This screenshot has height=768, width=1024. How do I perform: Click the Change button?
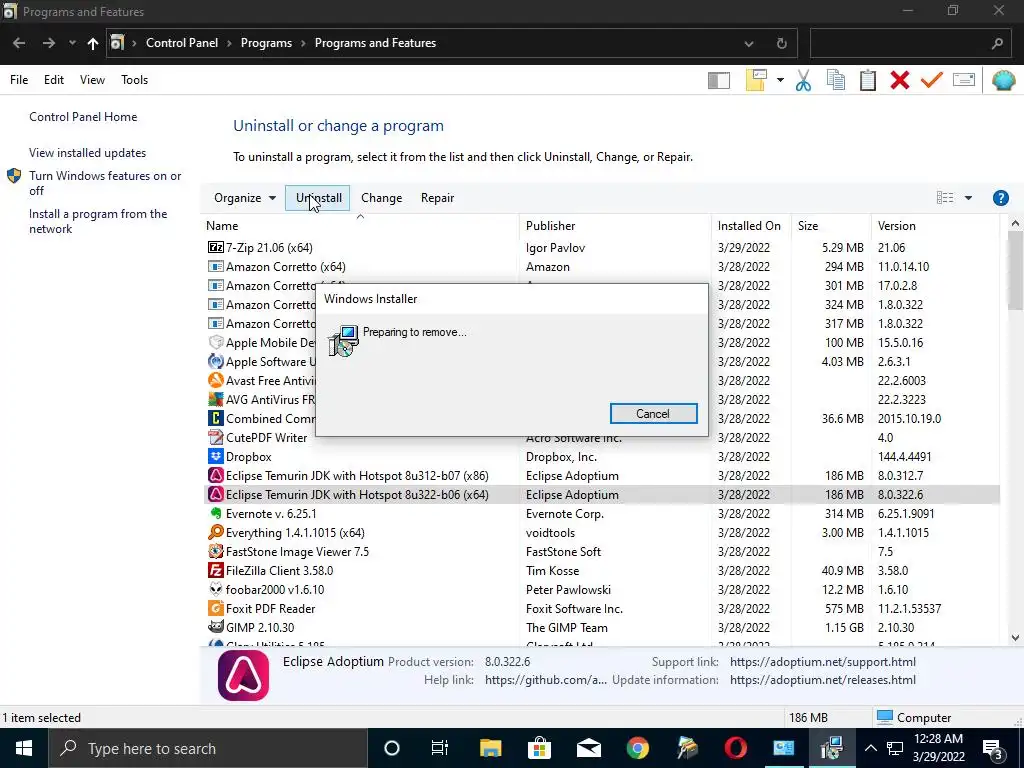coord(381,198)
